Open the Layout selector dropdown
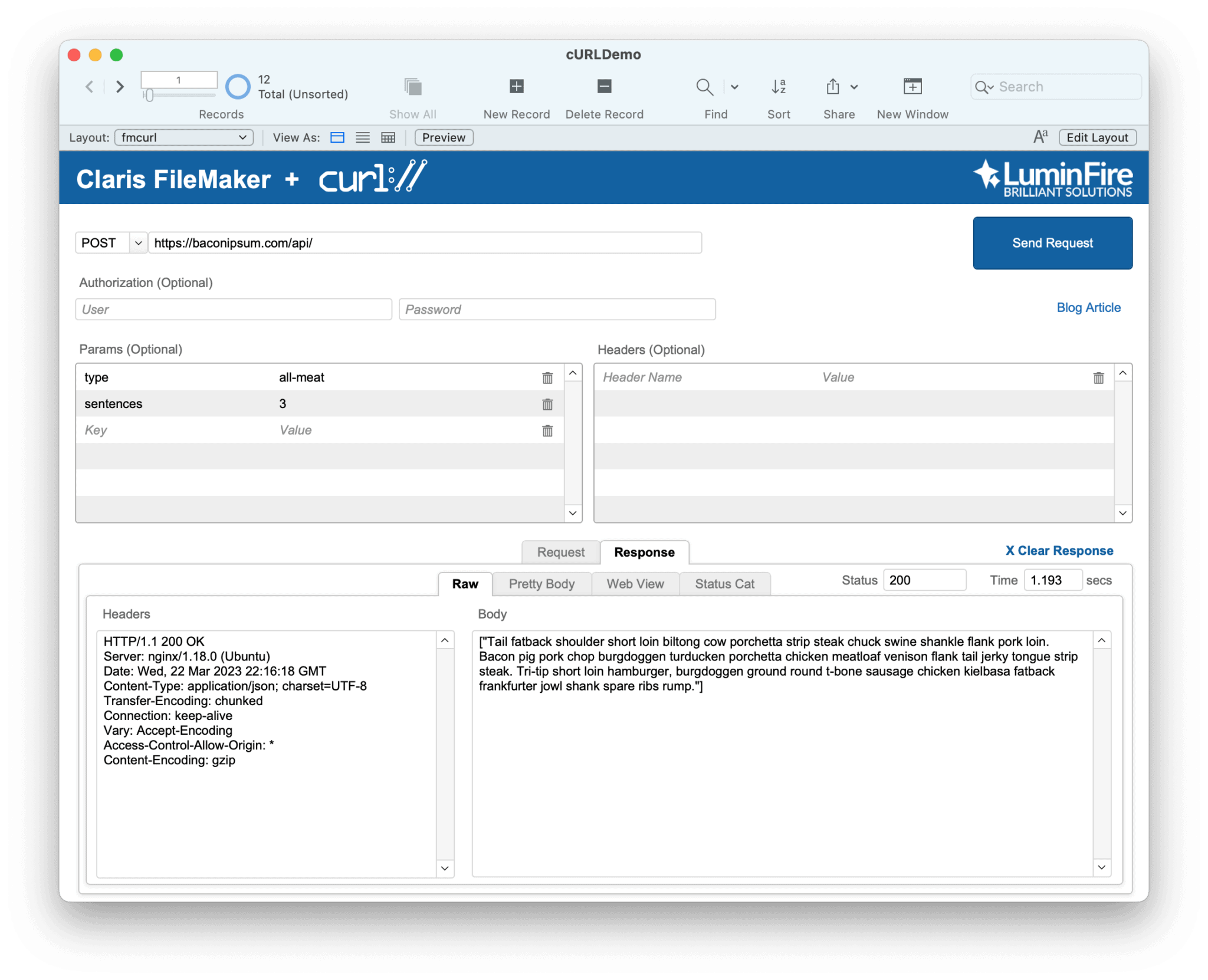 pos(183,137)
